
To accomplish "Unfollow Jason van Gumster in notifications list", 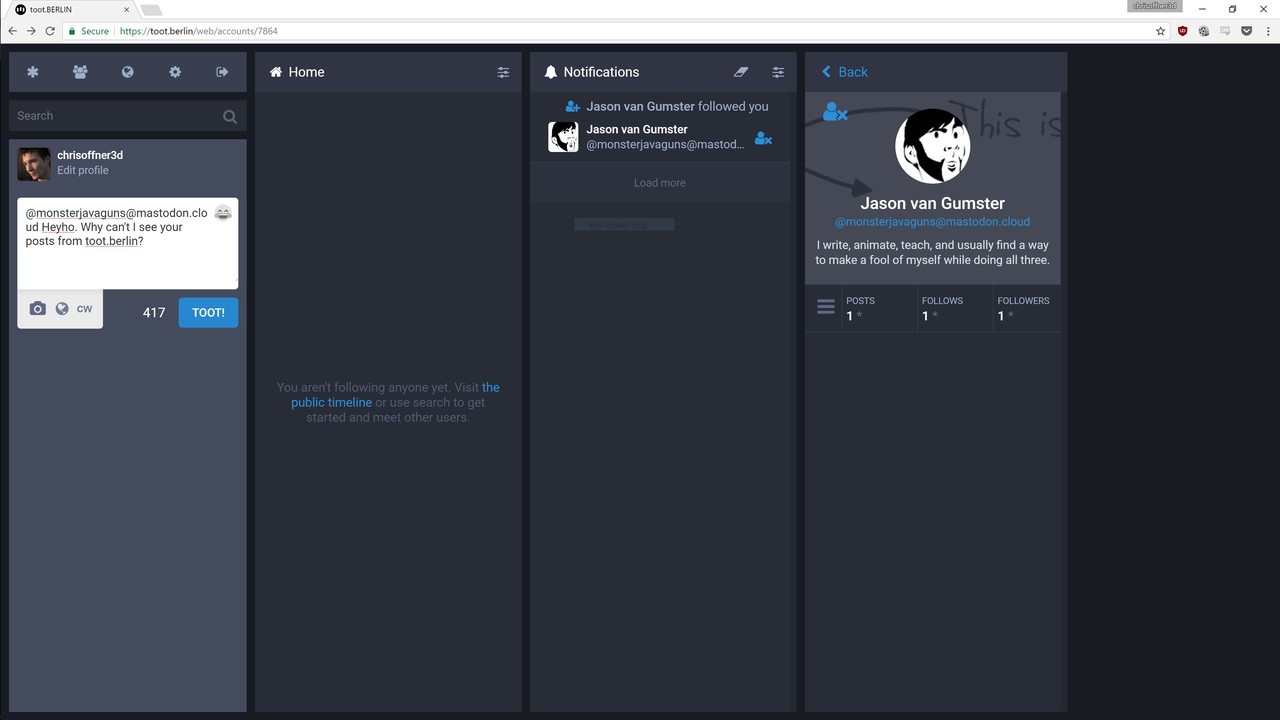I will pos(763,138).
